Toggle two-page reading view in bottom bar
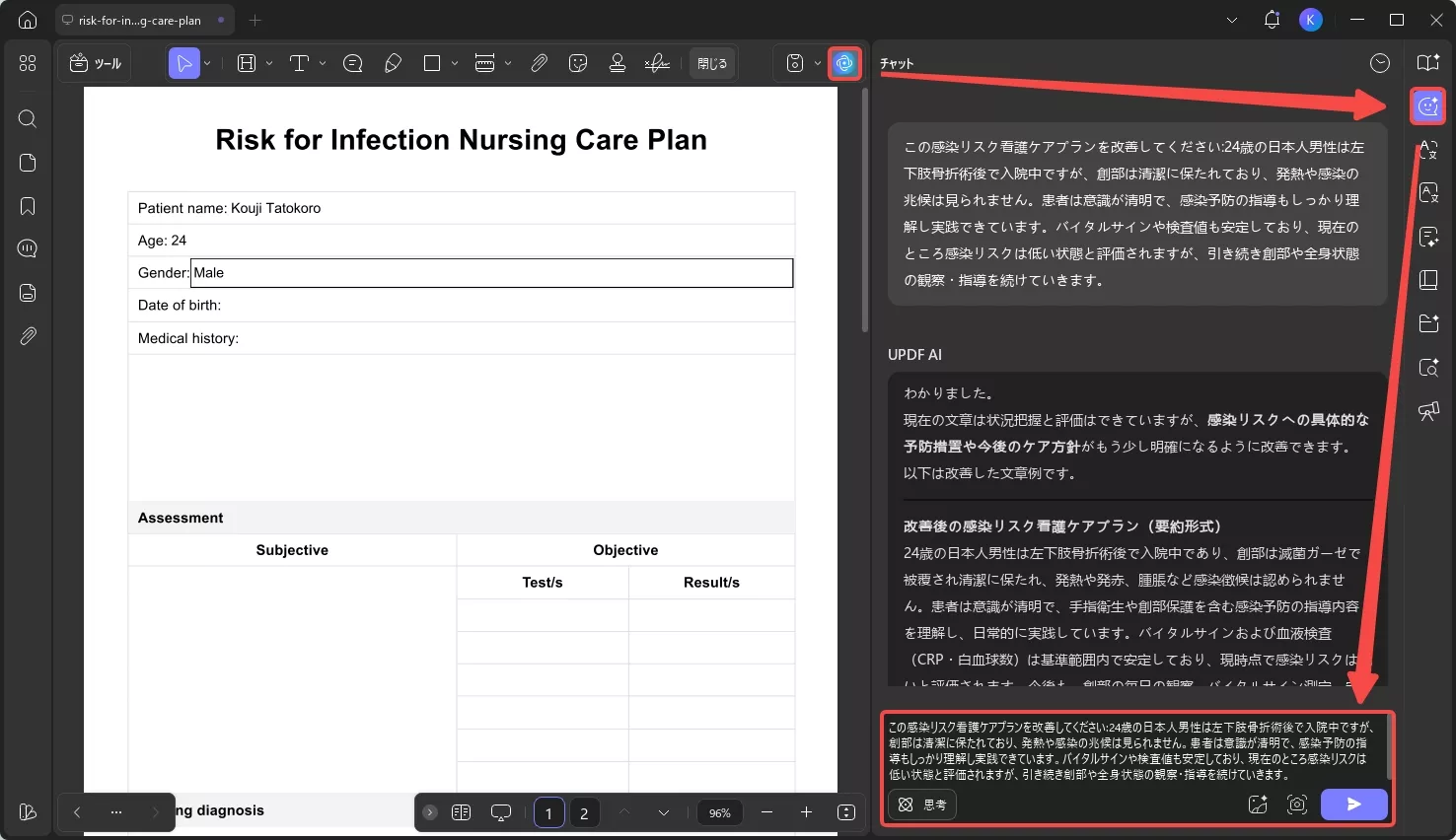The image size is (1456, 840). tap(461, 812)
